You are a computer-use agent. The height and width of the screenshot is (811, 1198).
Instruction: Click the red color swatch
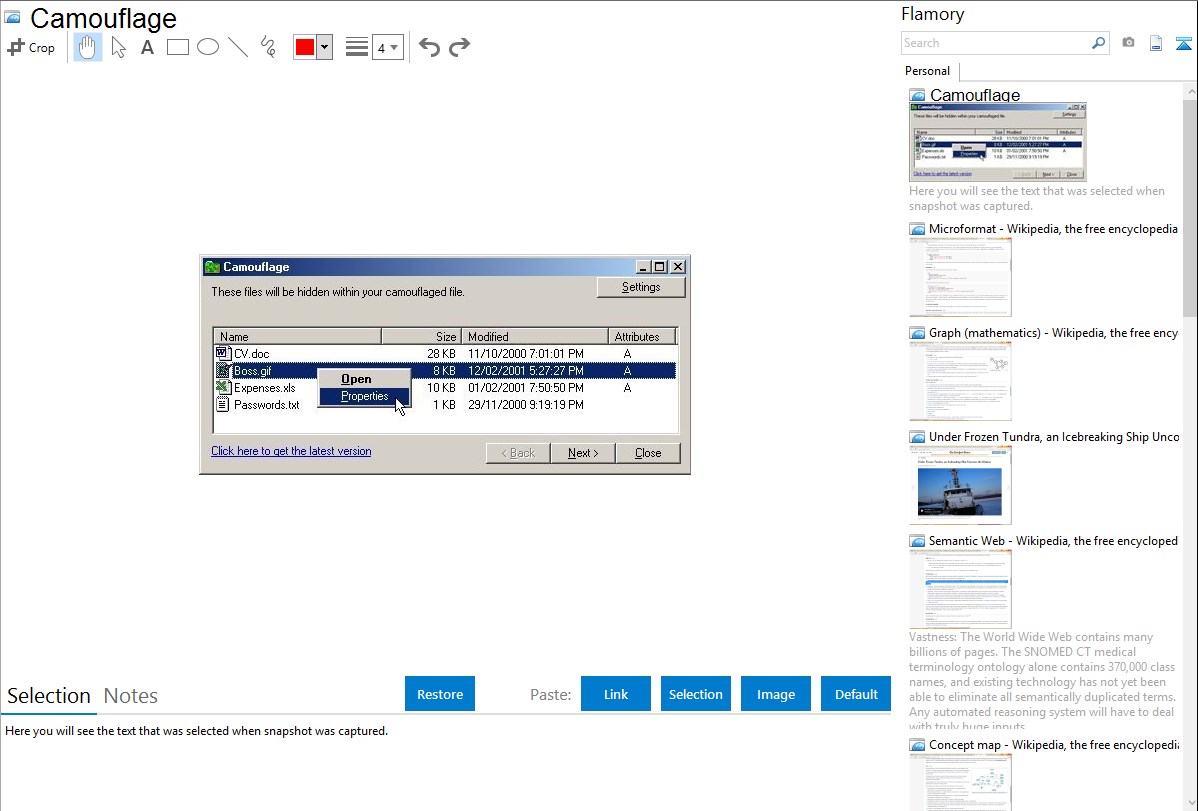(x=305, y=47)
